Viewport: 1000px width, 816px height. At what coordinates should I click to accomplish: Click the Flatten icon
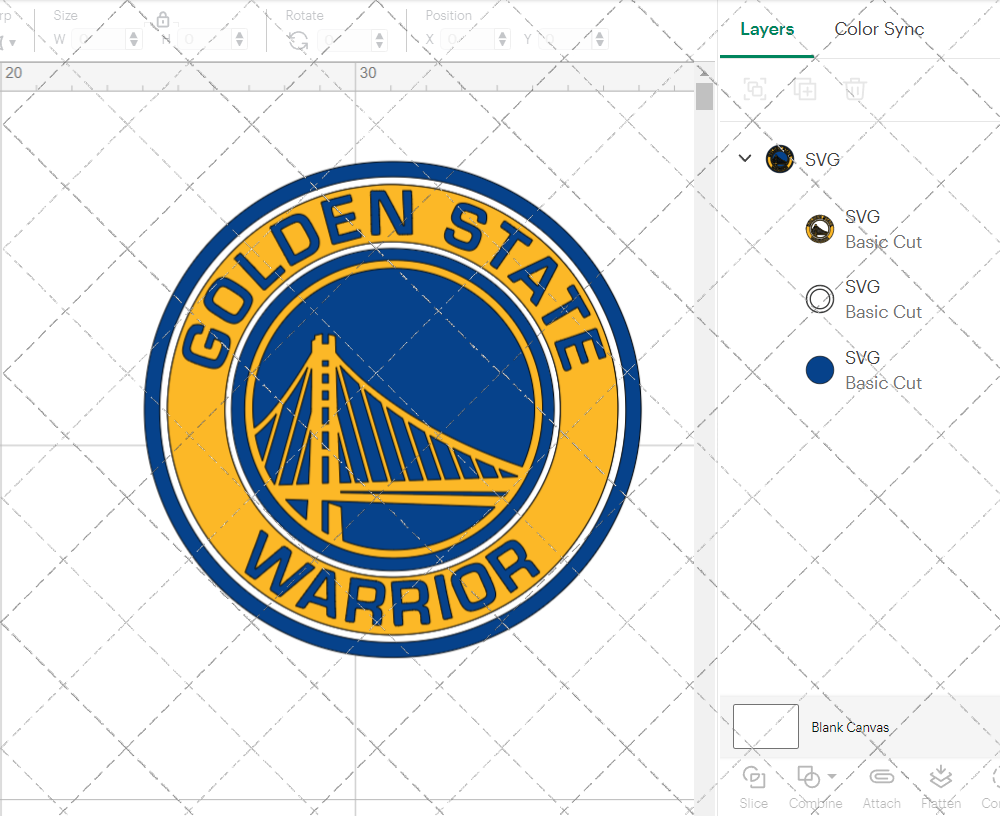pos(940,778)
